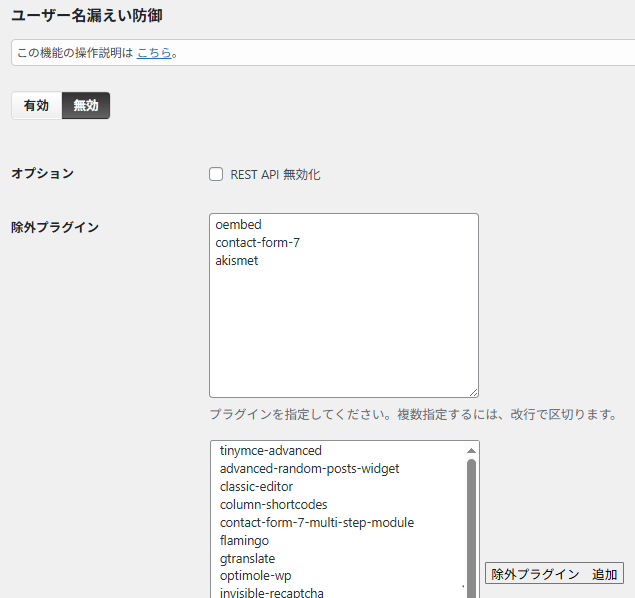The height and width of the screenshot is (598, 635).
Task: Select tinymce-advanced from the plugin list
Action: tap(270, 451)
